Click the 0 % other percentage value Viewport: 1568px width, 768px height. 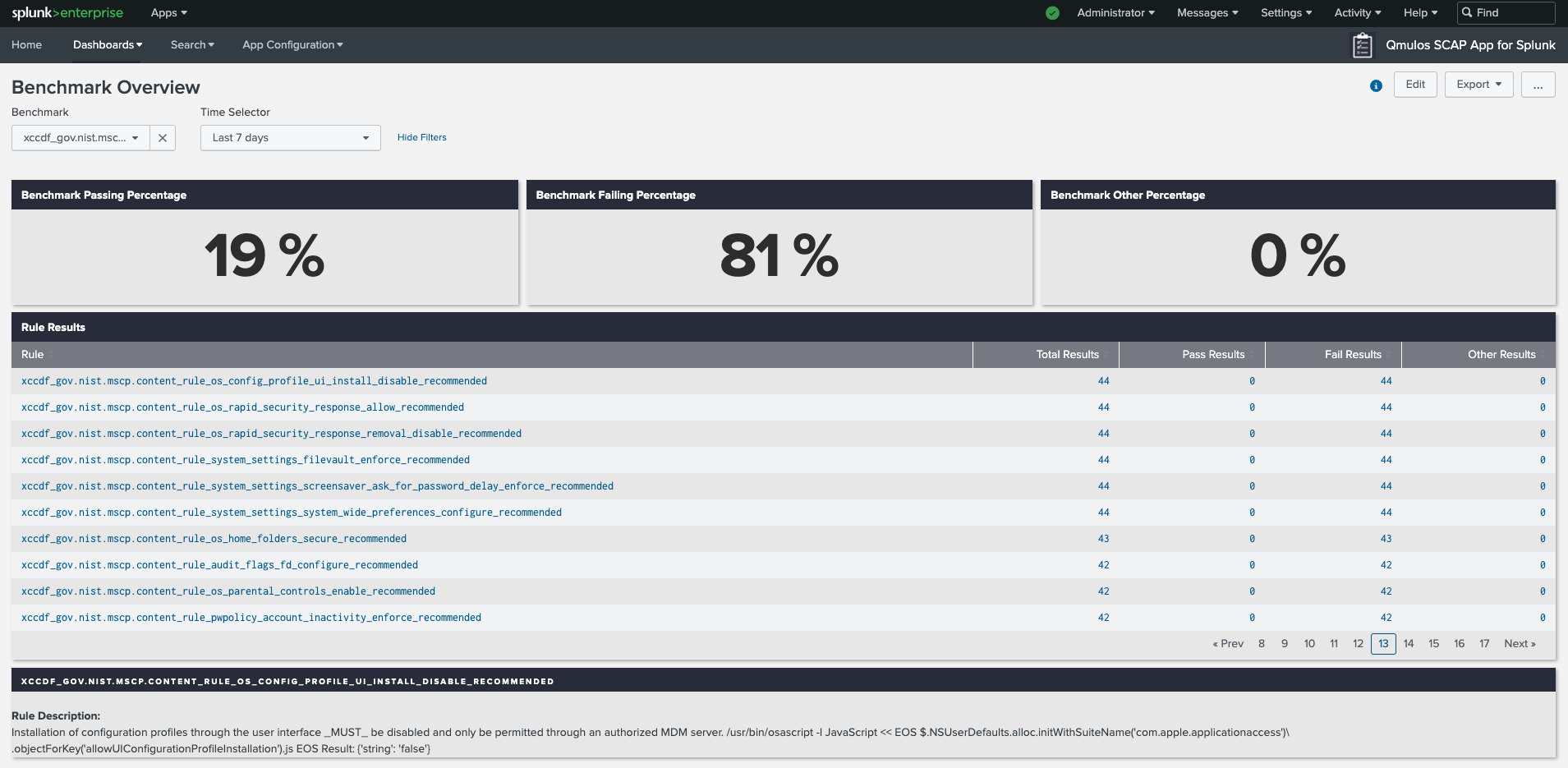(x=1298, y=255)
